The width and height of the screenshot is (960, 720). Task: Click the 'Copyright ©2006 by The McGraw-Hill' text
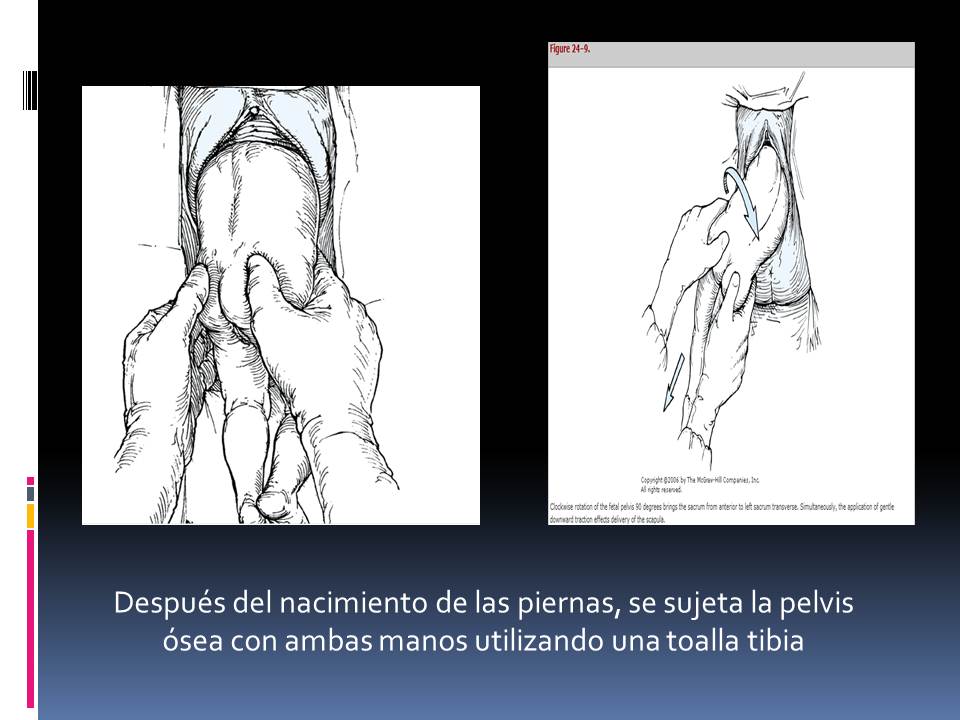(700, 480)
